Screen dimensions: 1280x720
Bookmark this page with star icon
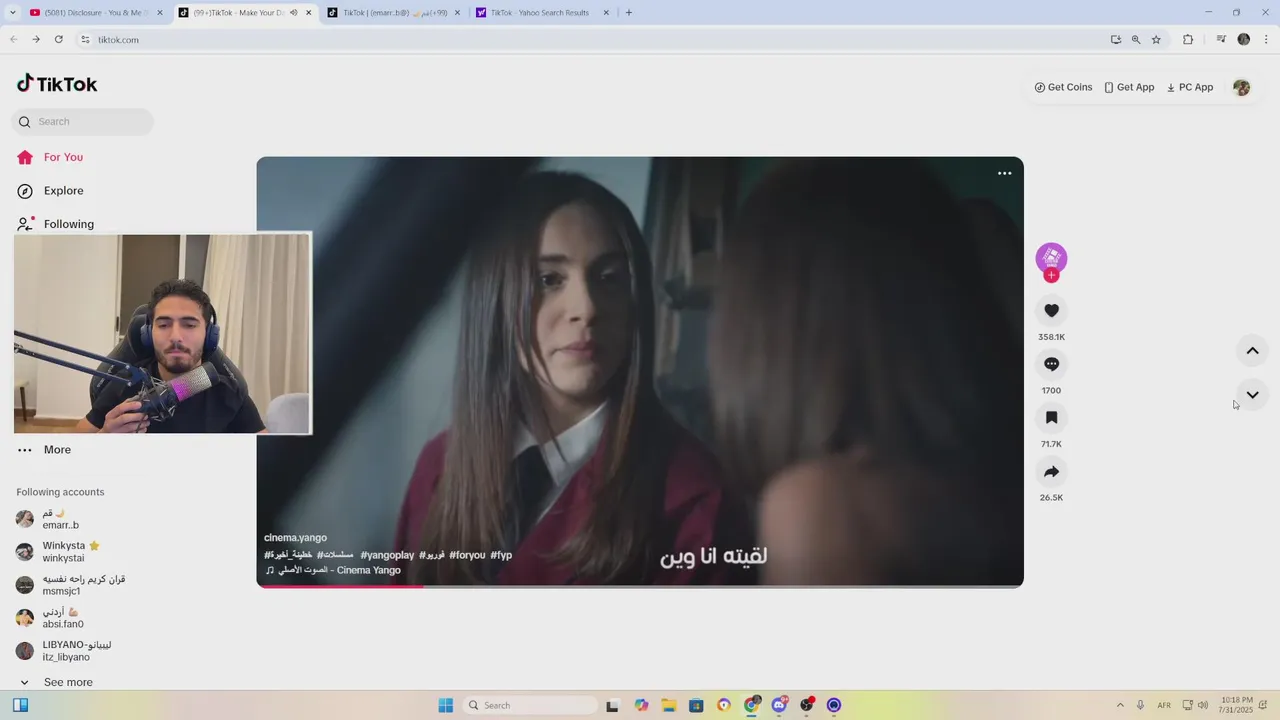1156,40
